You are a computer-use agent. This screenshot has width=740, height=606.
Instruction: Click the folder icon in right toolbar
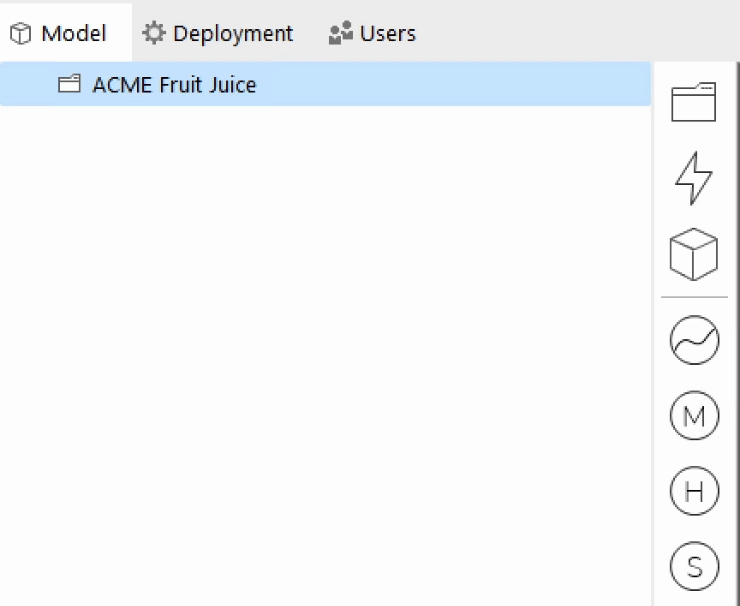coord(693,102)
